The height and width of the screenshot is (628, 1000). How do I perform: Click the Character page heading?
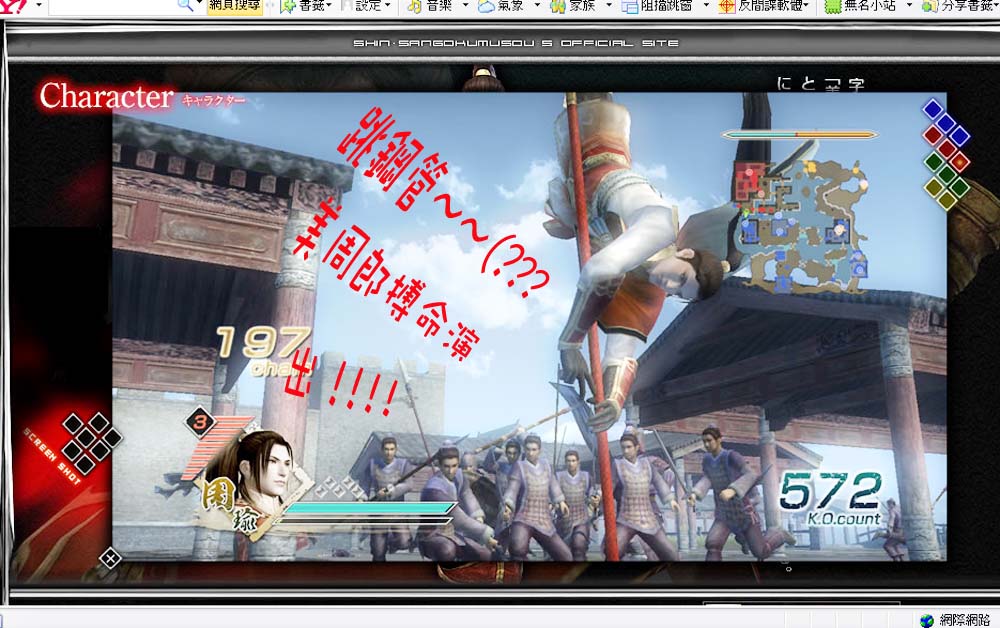(107, 96)
